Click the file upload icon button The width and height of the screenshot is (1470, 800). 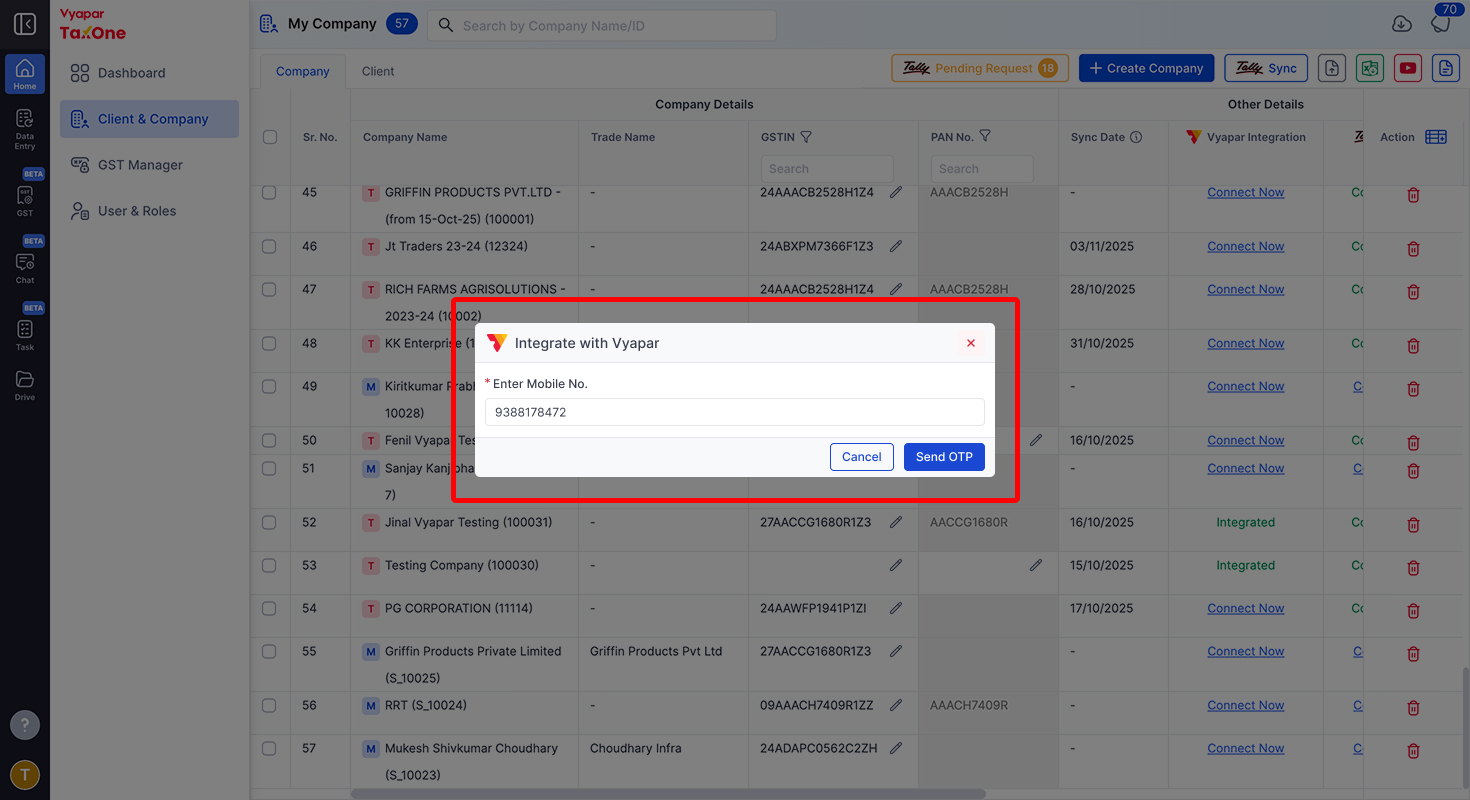[1331, 68]
